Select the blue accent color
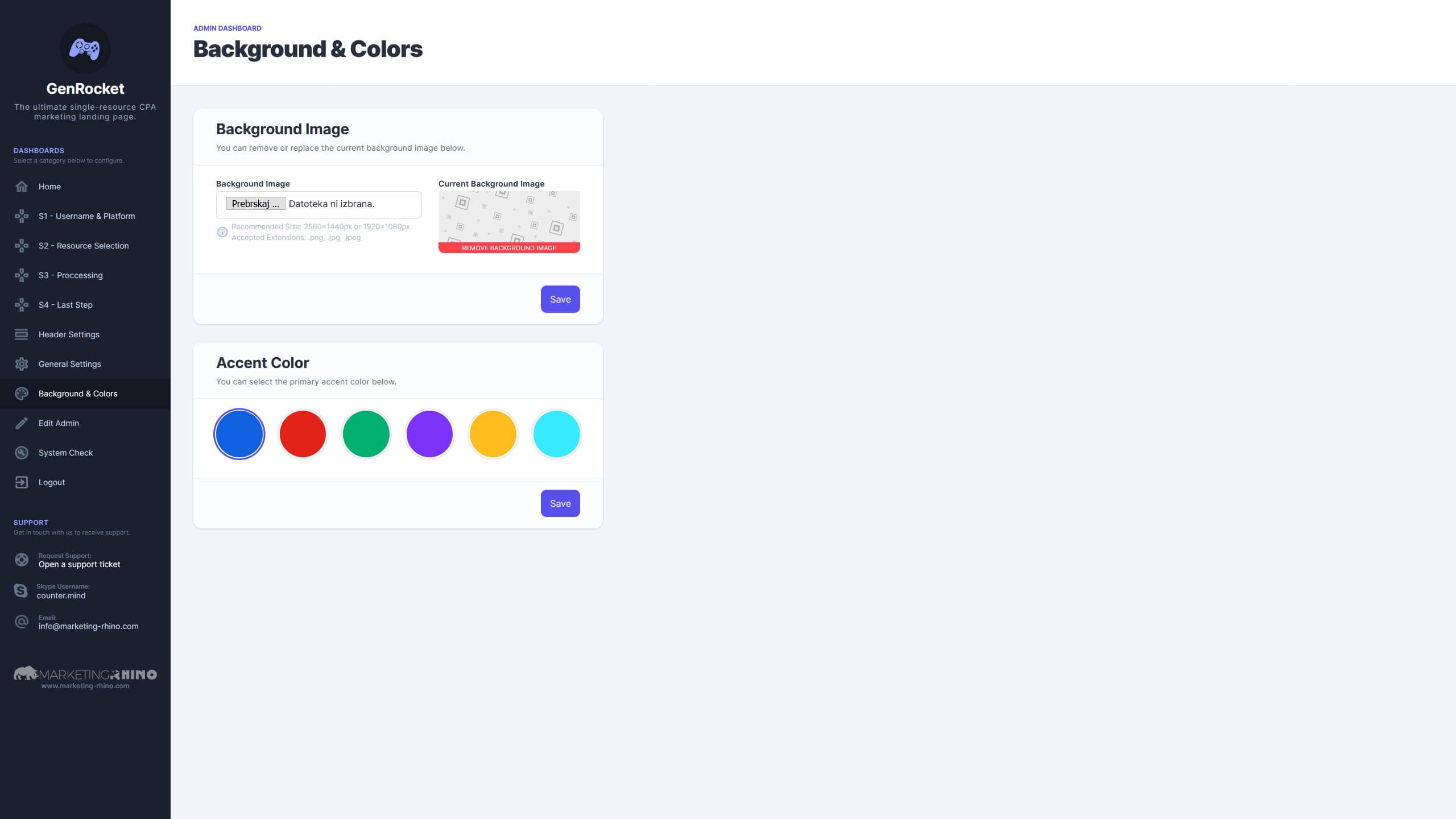The image size is (1456, 819). [239, 434]
